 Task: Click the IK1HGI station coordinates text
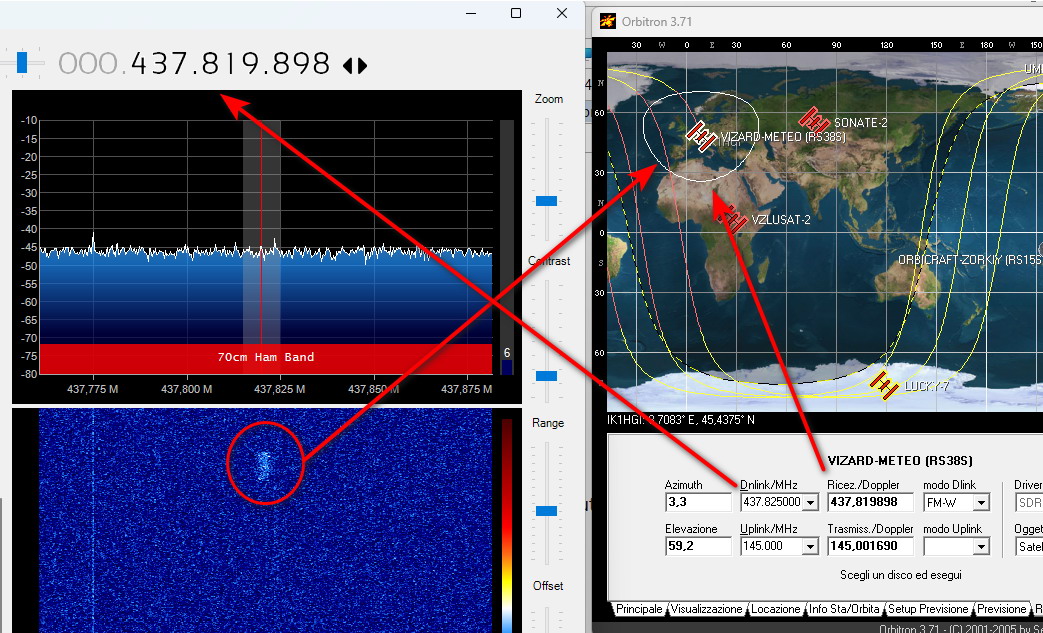[x=681, y=420]
